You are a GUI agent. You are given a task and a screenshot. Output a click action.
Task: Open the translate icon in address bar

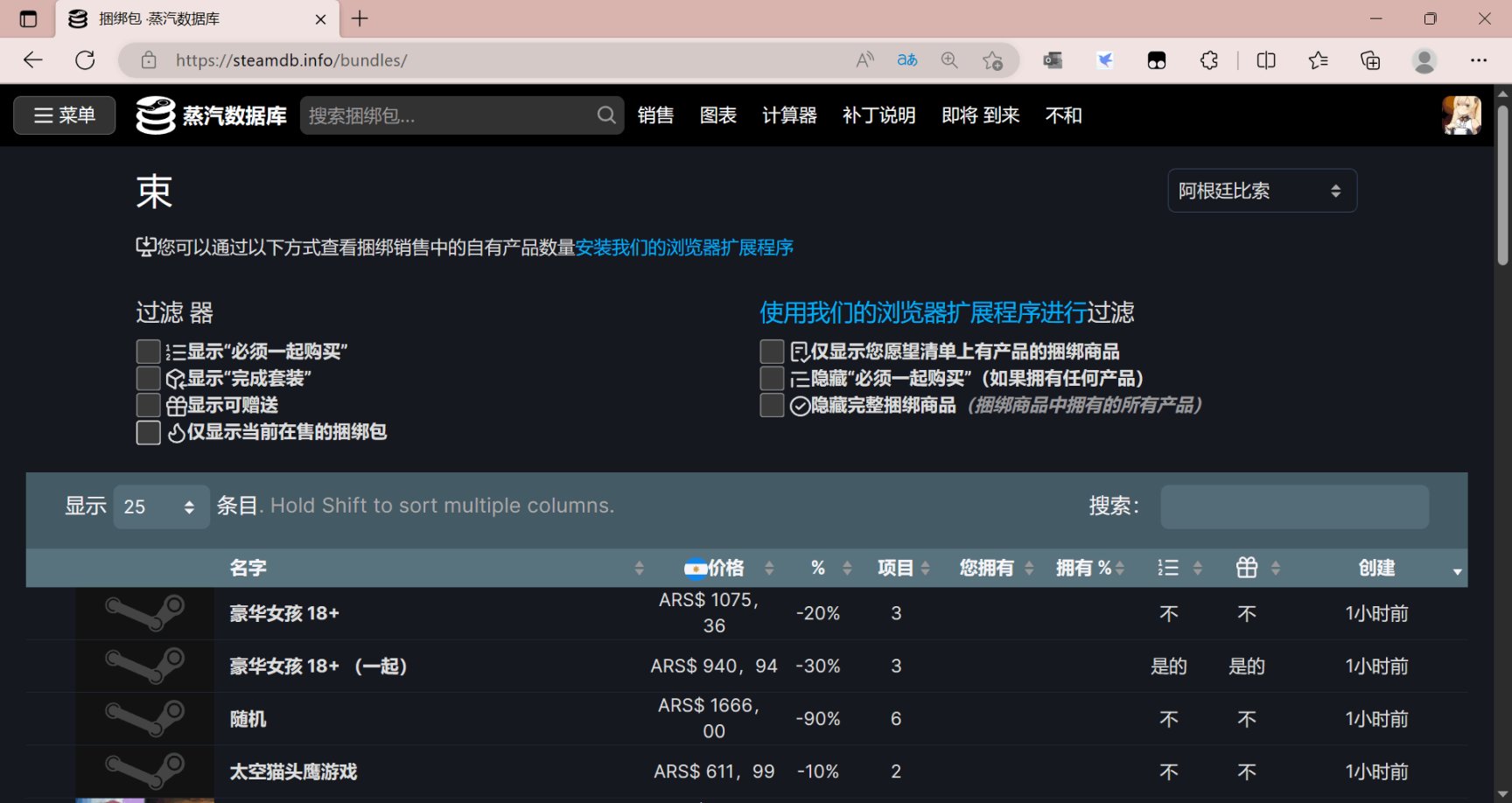907,60
